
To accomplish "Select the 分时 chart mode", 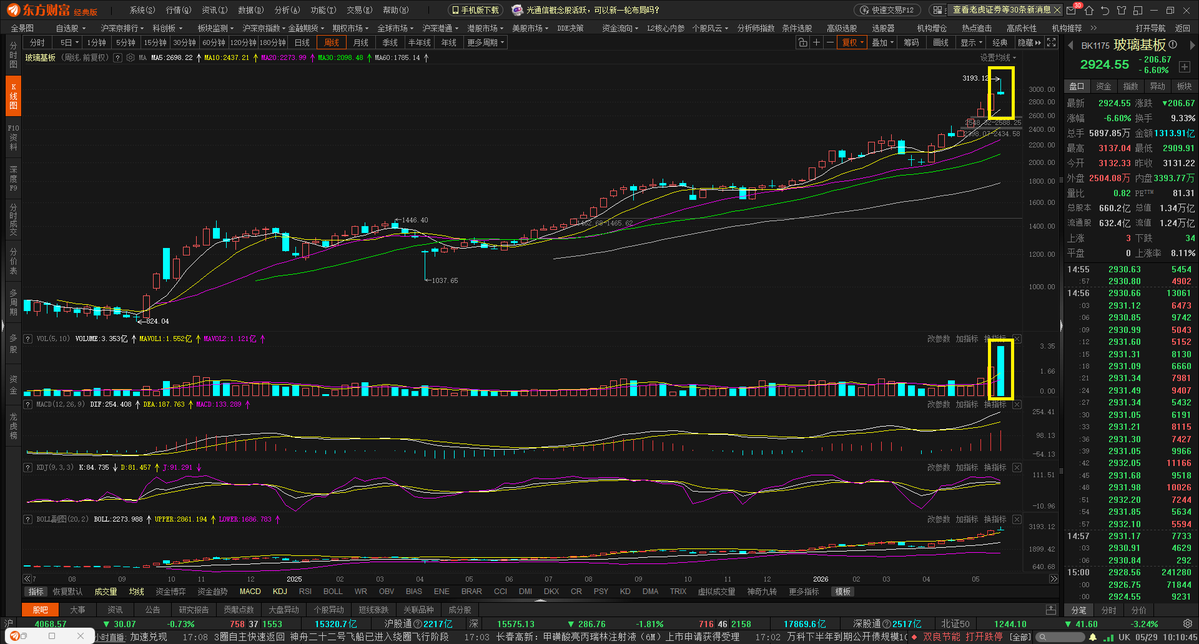I will pos(37,43).
